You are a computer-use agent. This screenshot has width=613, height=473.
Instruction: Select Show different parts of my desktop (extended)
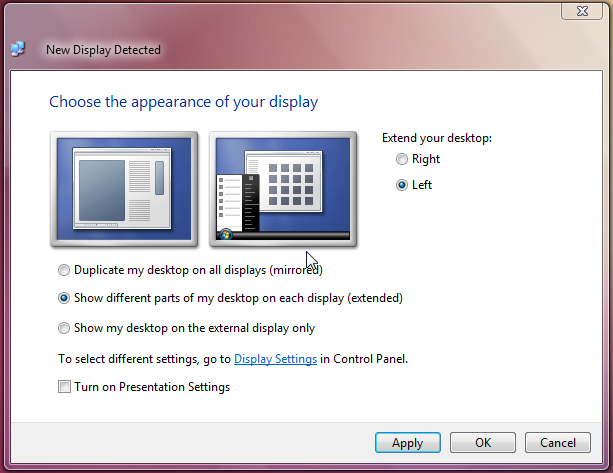(x=64, y=298)
